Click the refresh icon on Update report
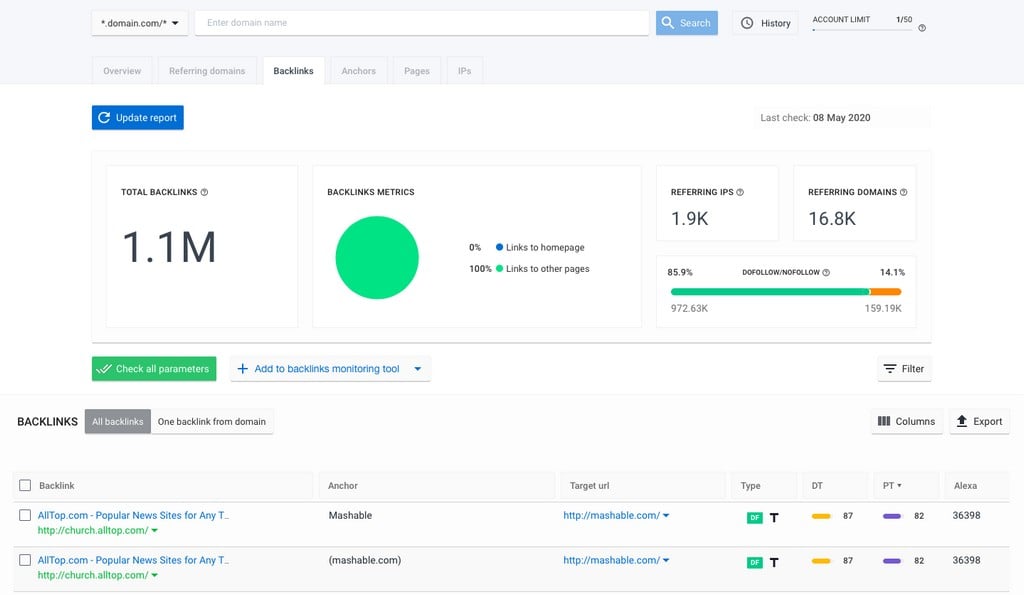This screenshot has height=595, width=1024. point(105,117)
